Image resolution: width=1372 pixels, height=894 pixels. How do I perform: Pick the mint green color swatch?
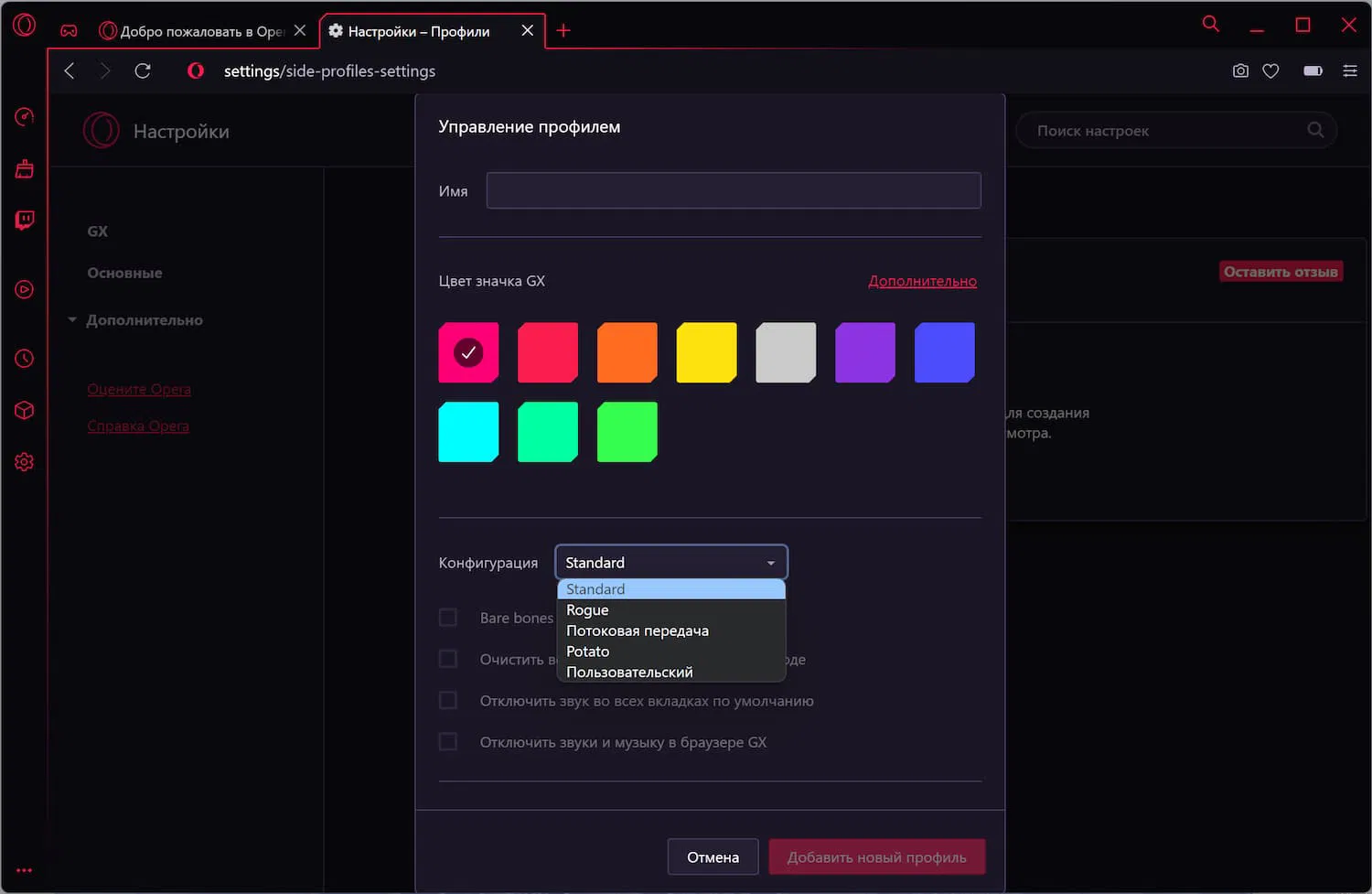tap(548, 432)
